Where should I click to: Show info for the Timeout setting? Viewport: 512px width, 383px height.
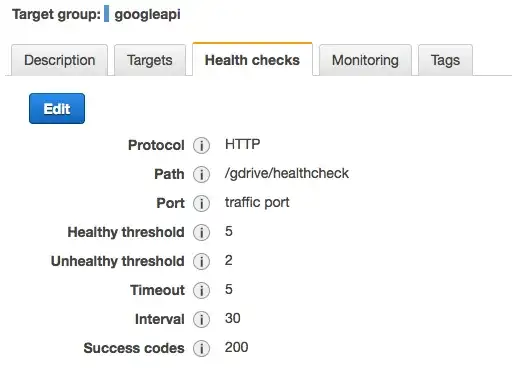point(201,290)
